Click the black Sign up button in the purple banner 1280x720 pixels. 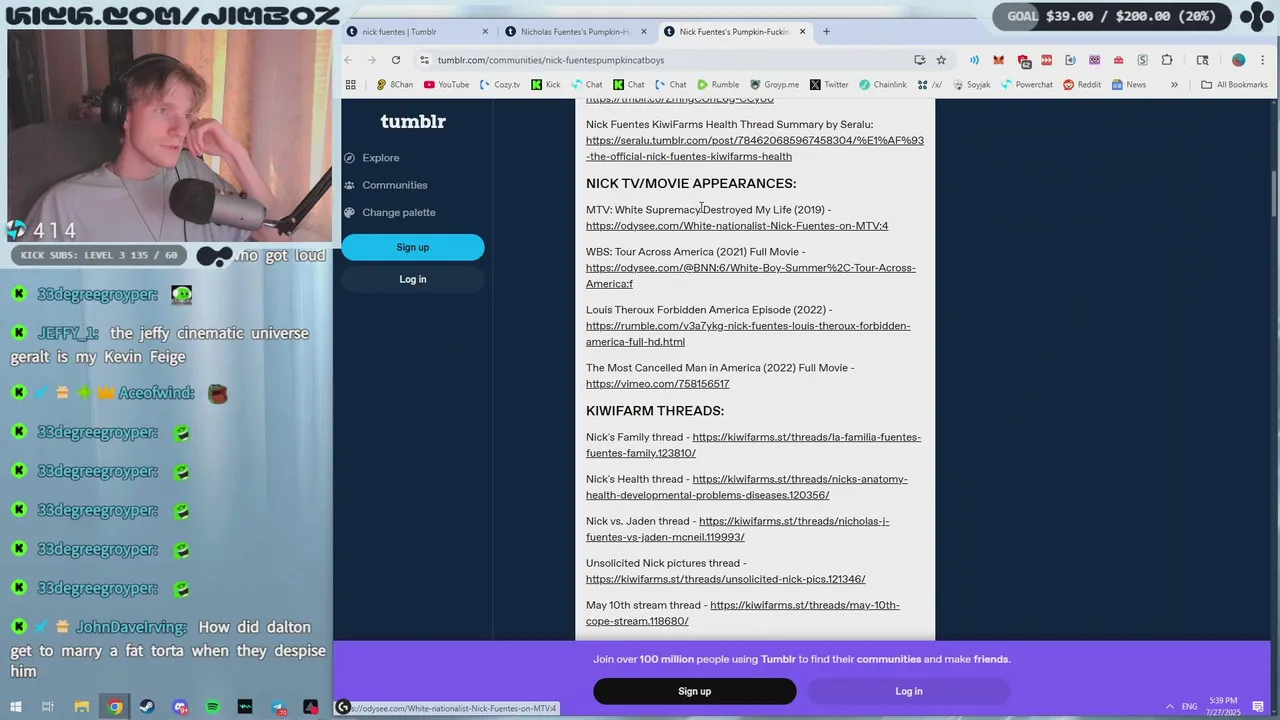click(x=695, y=691)
